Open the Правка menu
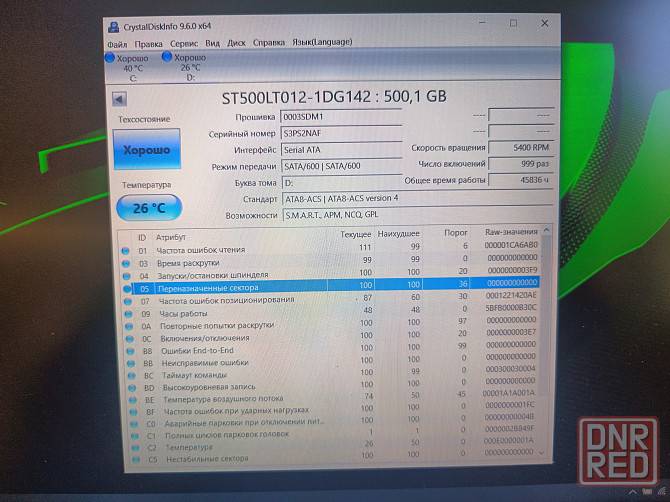Viewport: 670px width, 502px height. [x=148, y=44]
